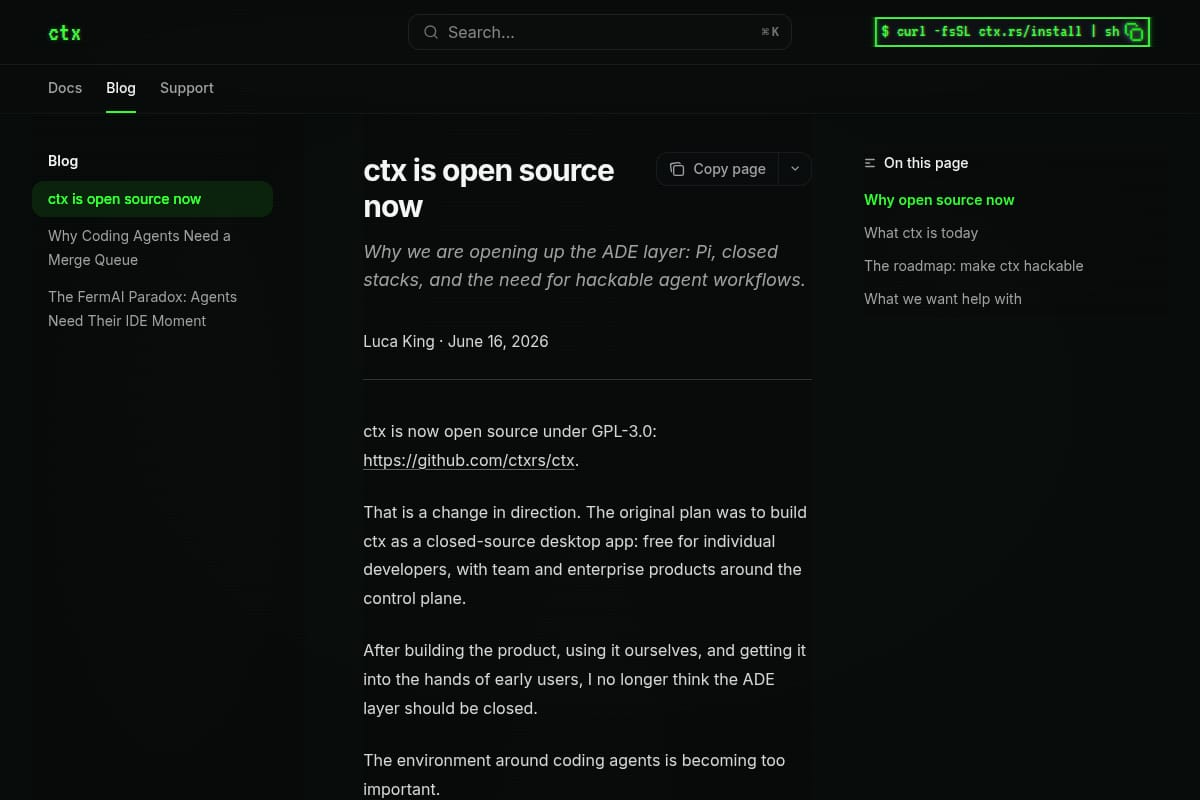Click paragraph starting After building the product
Image resolution: width=1200 pixels, height=800 pixels.
coord(585,679)
